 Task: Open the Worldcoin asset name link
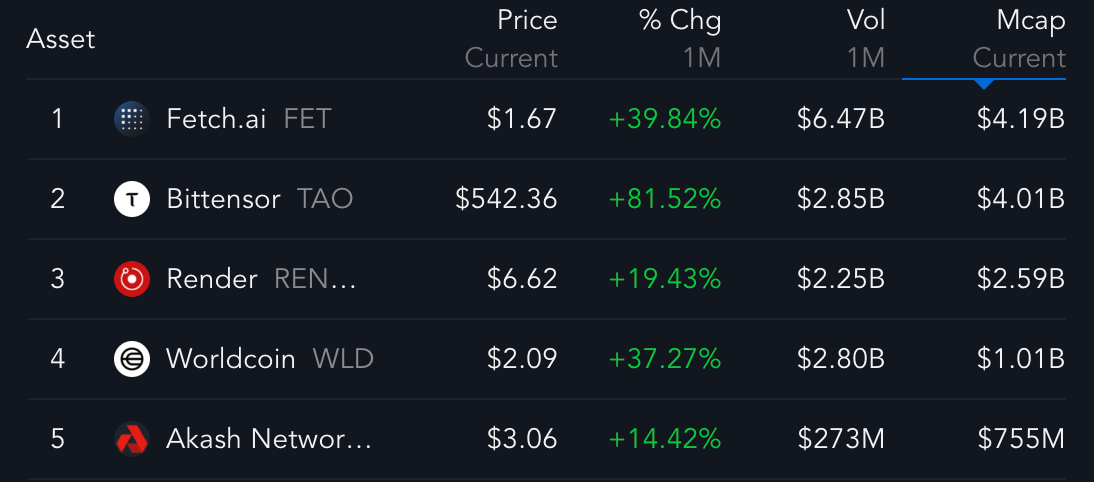(x=231, y=360)
